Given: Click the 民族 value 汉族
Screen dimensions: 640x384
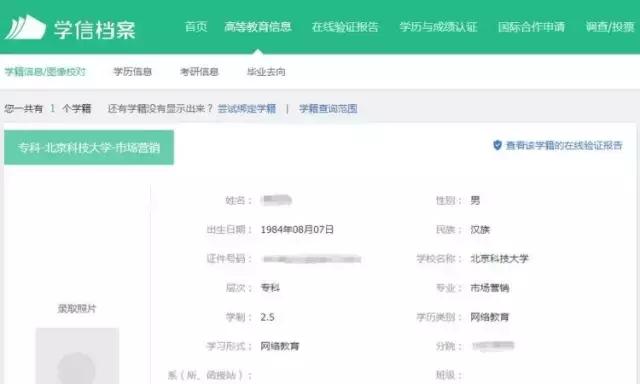Looking at the screenshot, I should point(480,229).
